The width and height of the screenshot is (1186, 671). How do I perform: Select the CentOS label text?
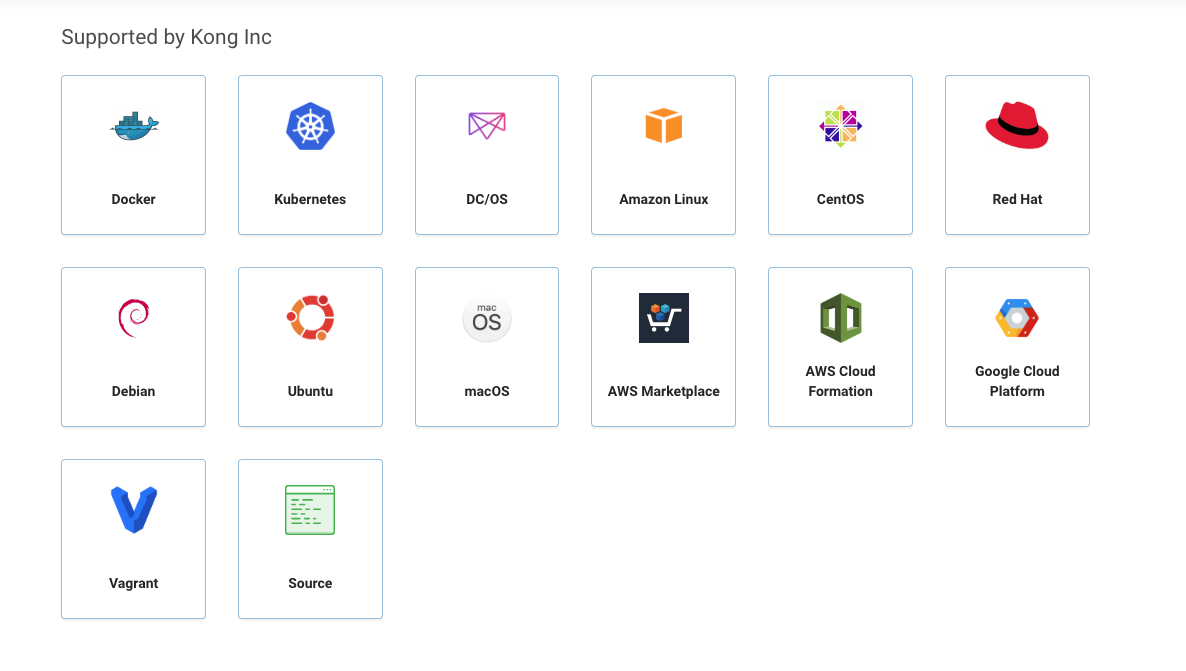(840, 199)
